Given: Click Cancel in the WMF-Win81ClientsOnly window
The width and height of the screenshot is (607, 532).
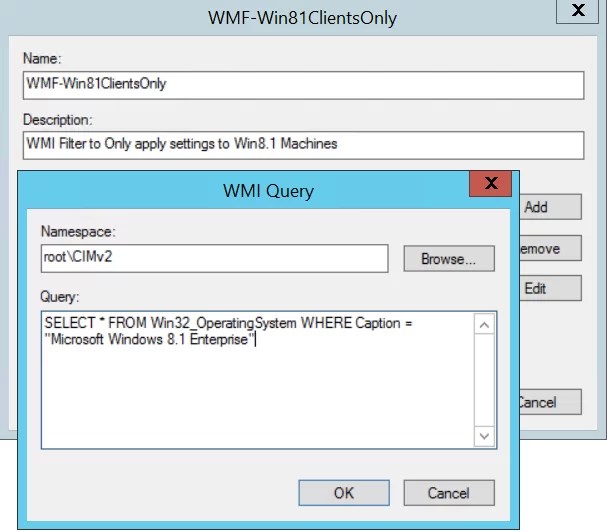Looking at the screenshot, I should click(550, 402).
